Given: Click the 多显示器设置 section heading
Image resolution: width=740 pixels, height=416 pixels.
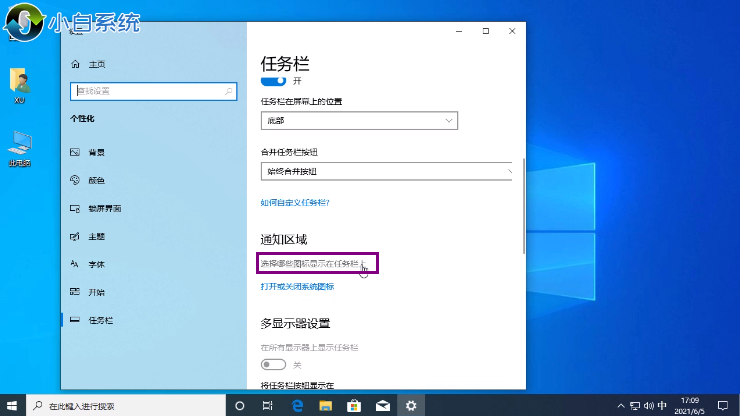Looking at the screenshot, I should pyautogui.click(x=295, y=323).
